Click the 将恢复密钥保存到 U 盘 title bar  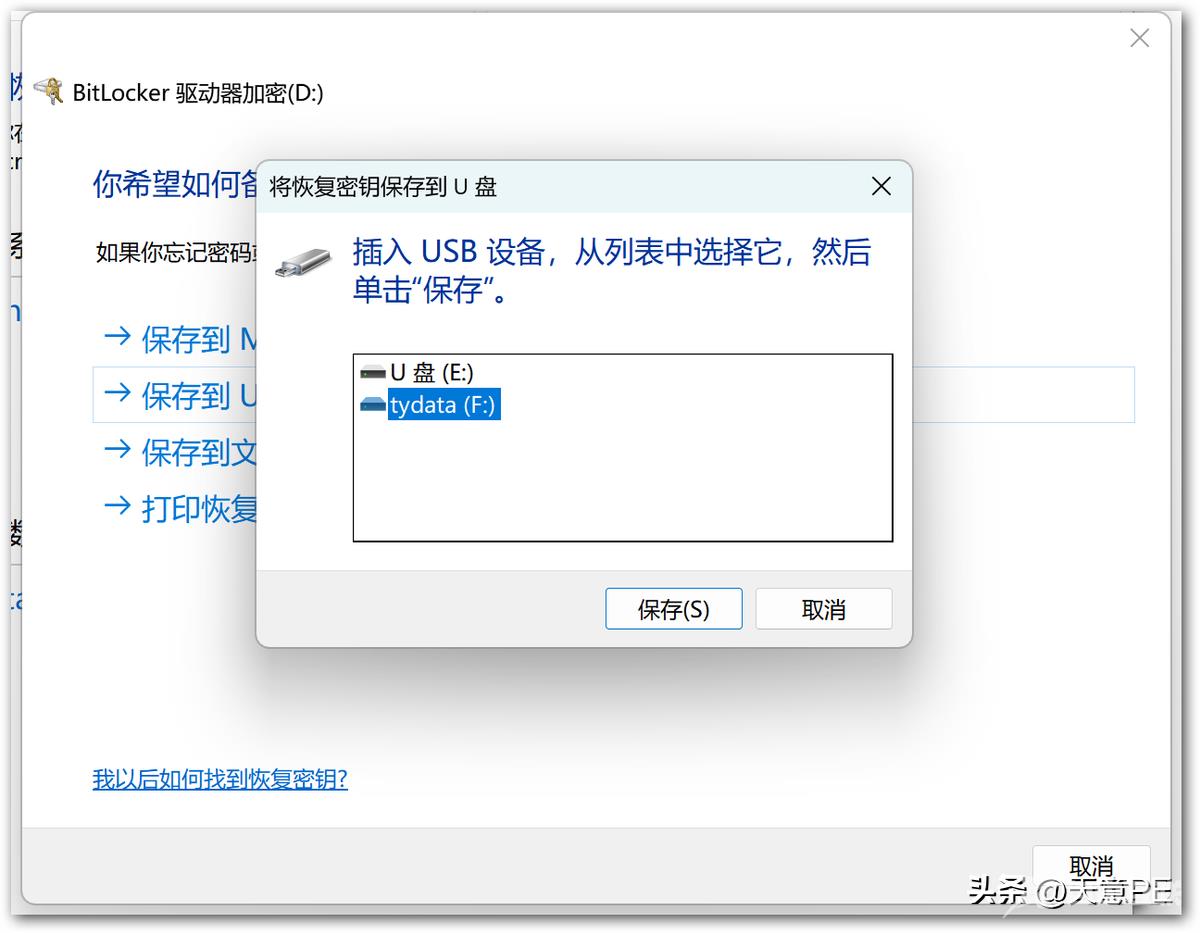[x=560, y=186]
